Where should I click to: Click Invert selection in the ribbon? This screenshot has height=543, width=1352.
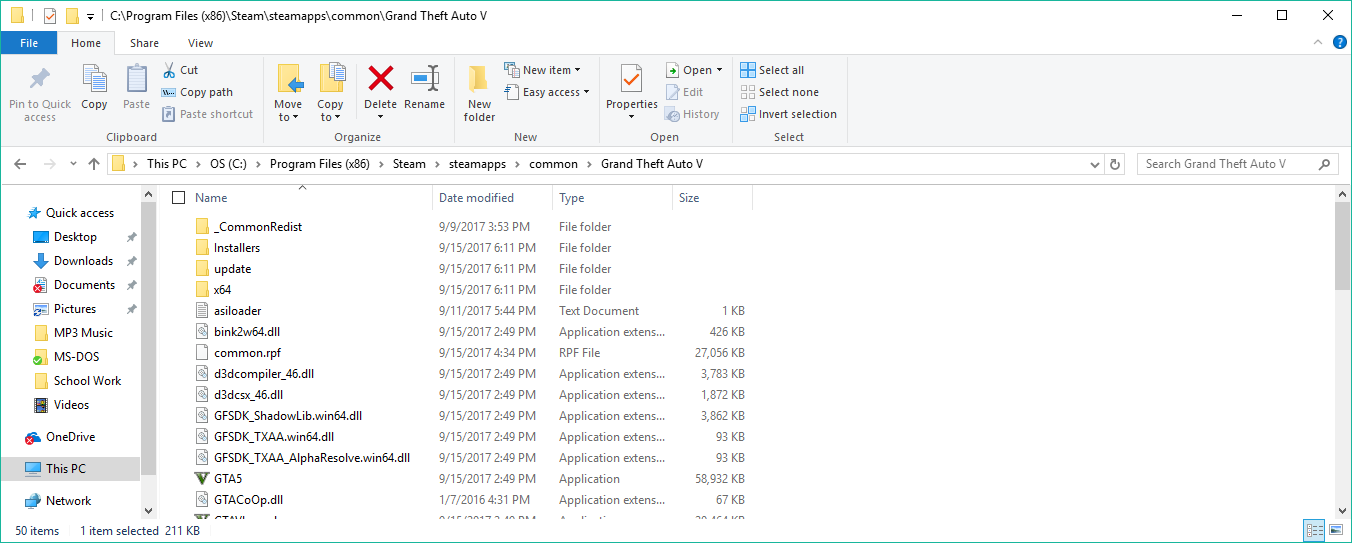click(x=788, y=114)
